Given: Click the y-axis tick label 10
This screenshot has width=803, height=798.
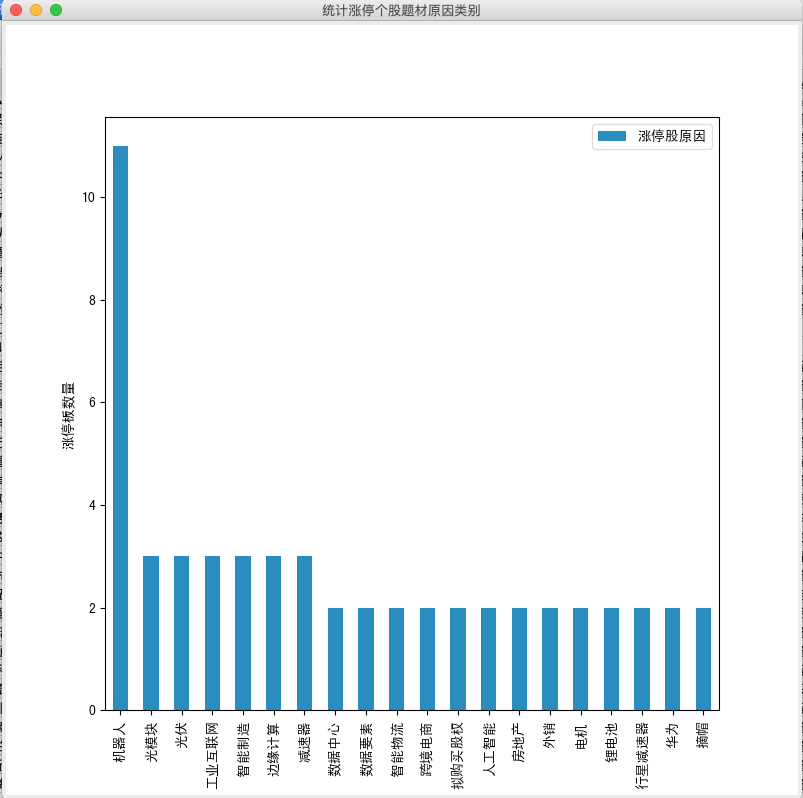Looking at the screenshot, I should click(x=89, y=198).
